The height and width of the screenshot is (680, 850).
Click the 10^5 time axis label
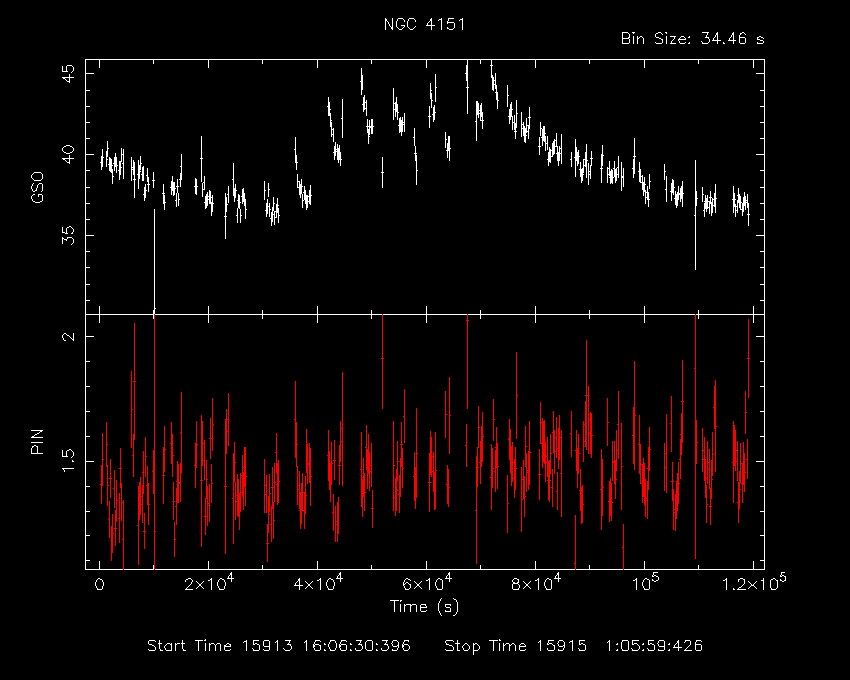pyautogui.click(x=645, y=583)
